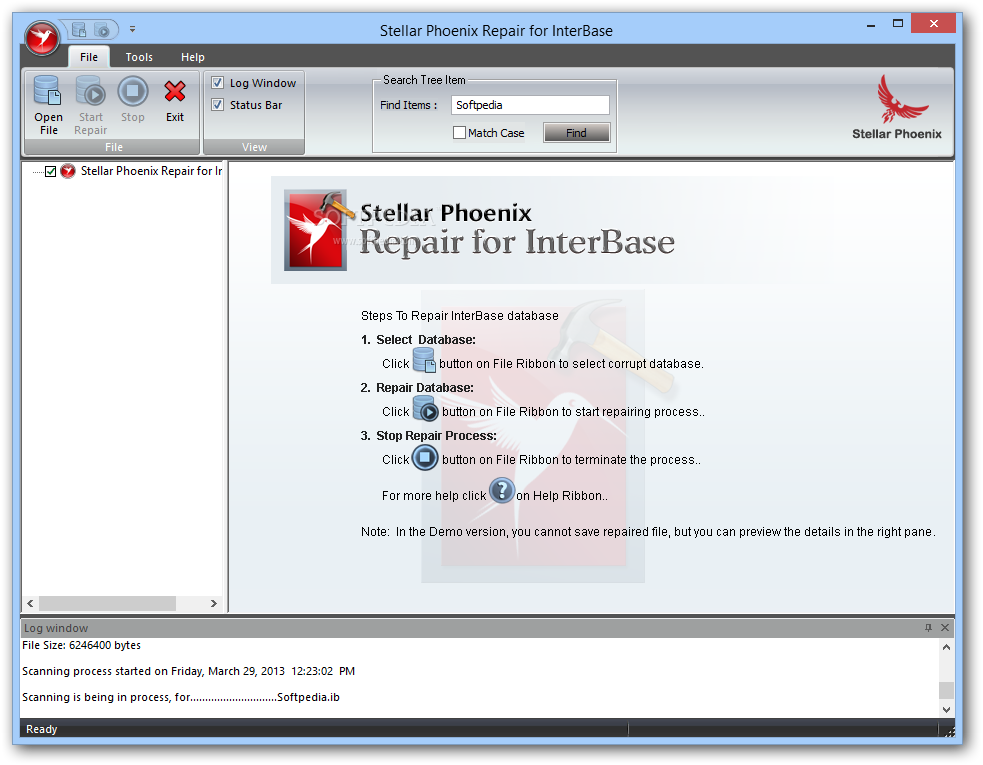Click the '2. Repair Database:' step heading
The image size is (983, 765).
click(417, 388)
